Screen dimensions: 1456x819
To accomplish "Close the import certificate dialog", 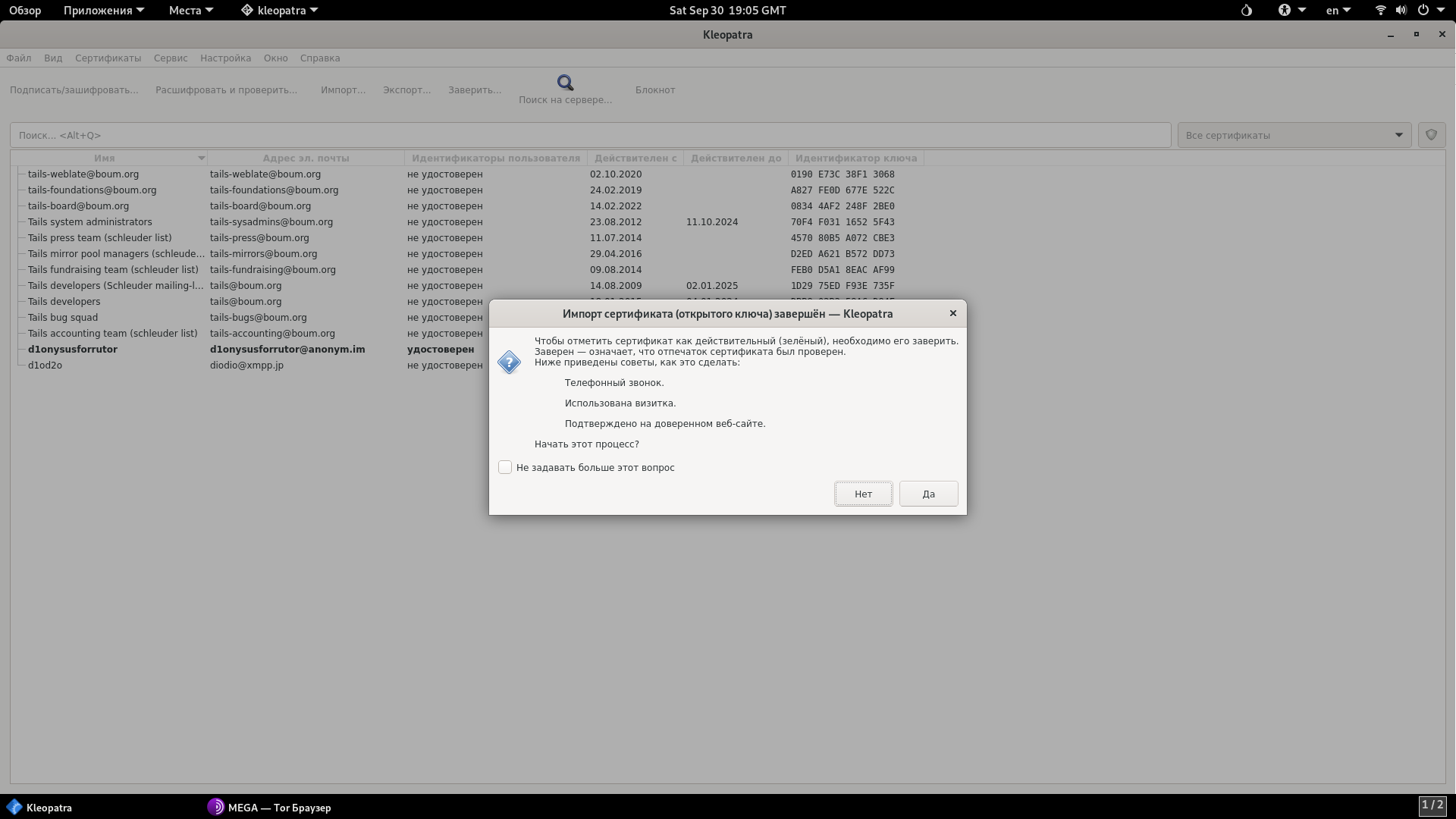I will click(x=953, y=313).
